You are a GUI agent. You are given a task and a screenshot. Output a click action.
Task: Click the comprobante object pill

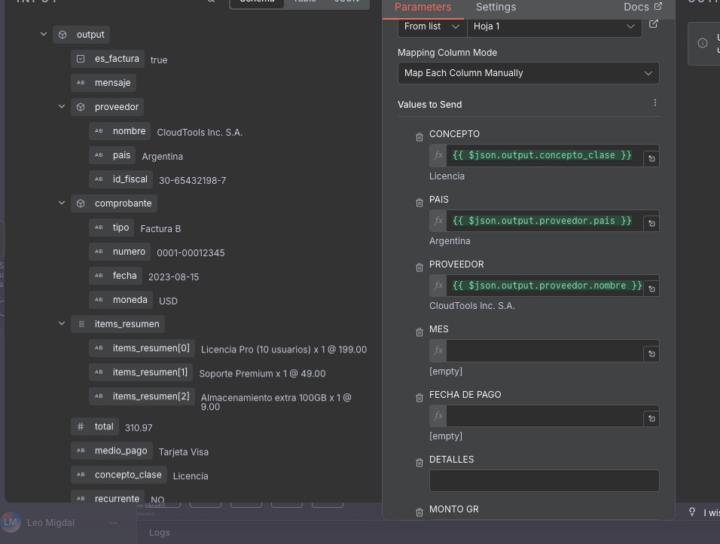point(114,203)
